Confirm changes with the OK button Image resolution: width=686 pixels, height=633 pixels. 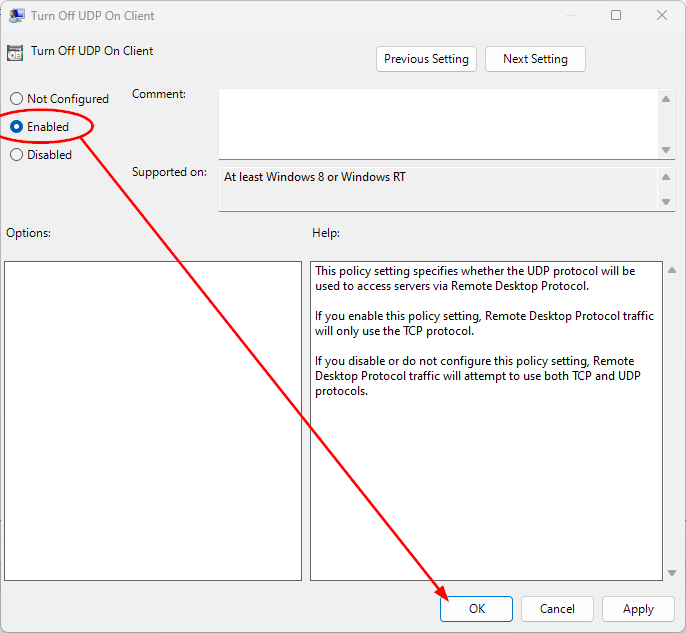(476, 608)
